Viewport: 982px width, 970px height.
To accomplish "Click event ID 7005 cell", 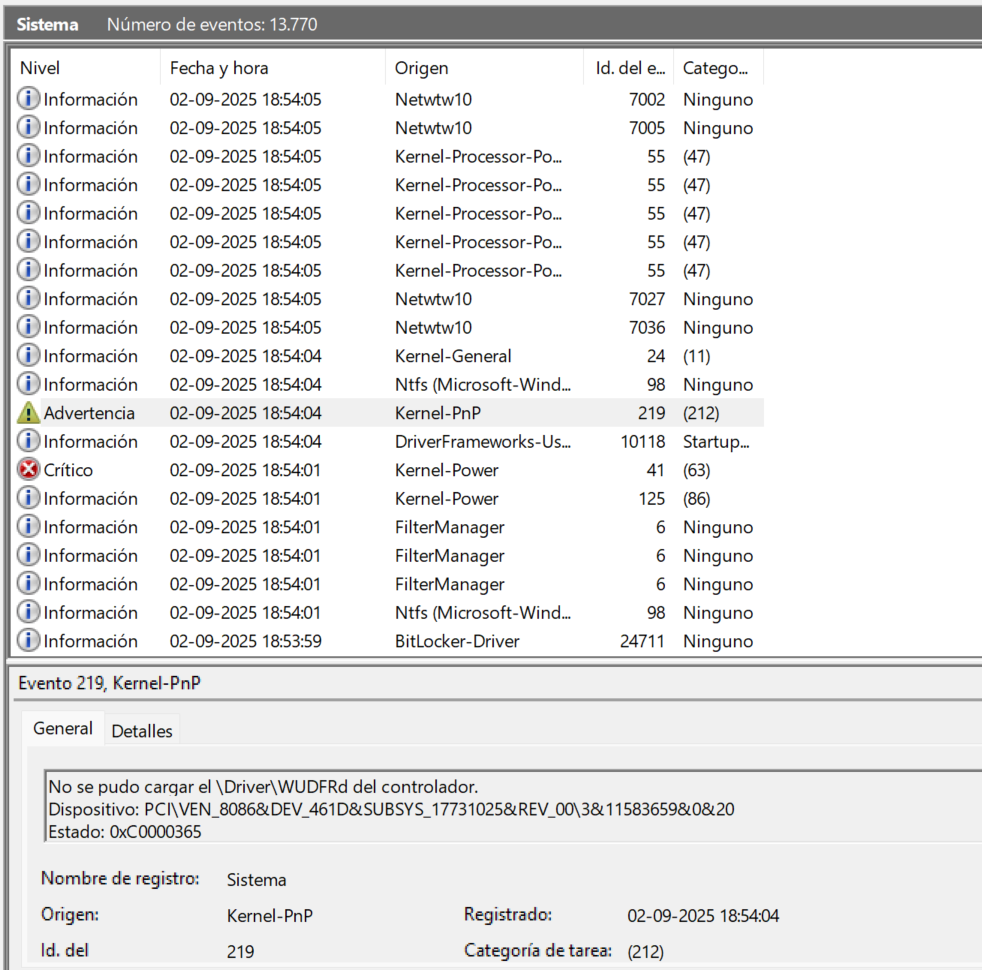I will point(647,128).
